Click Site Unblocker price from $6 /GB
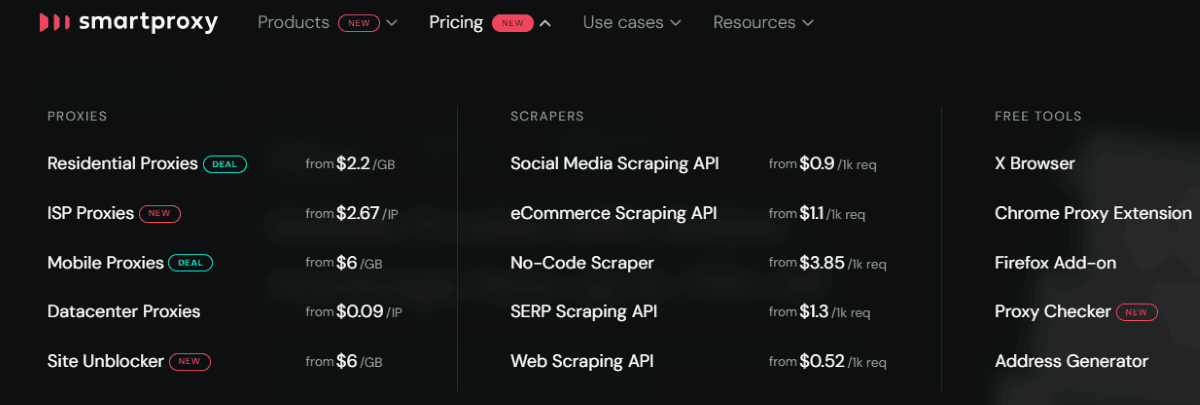1200x405 pixels. pos(344,361)
